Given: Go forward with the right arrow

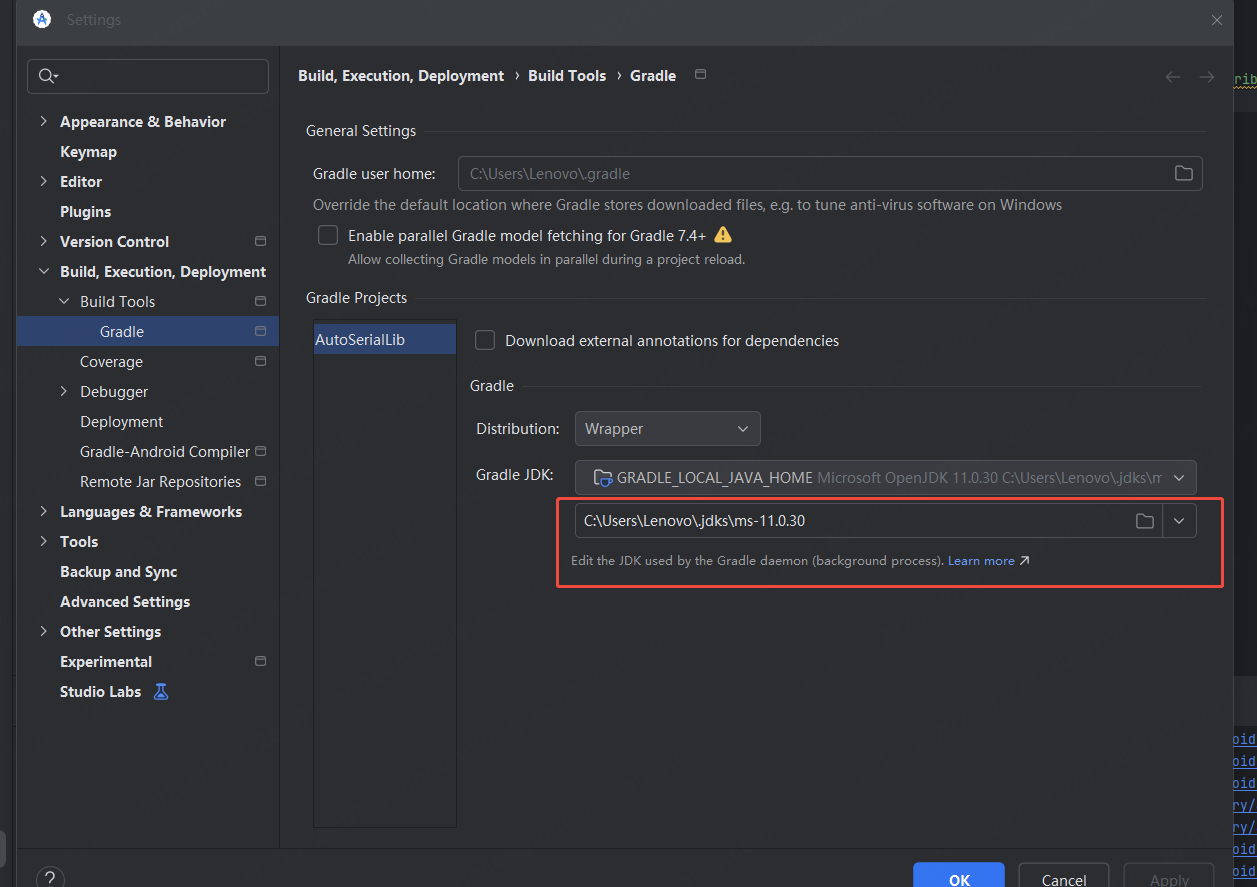Looking at the screenshot, I should tap(1207, 77).
